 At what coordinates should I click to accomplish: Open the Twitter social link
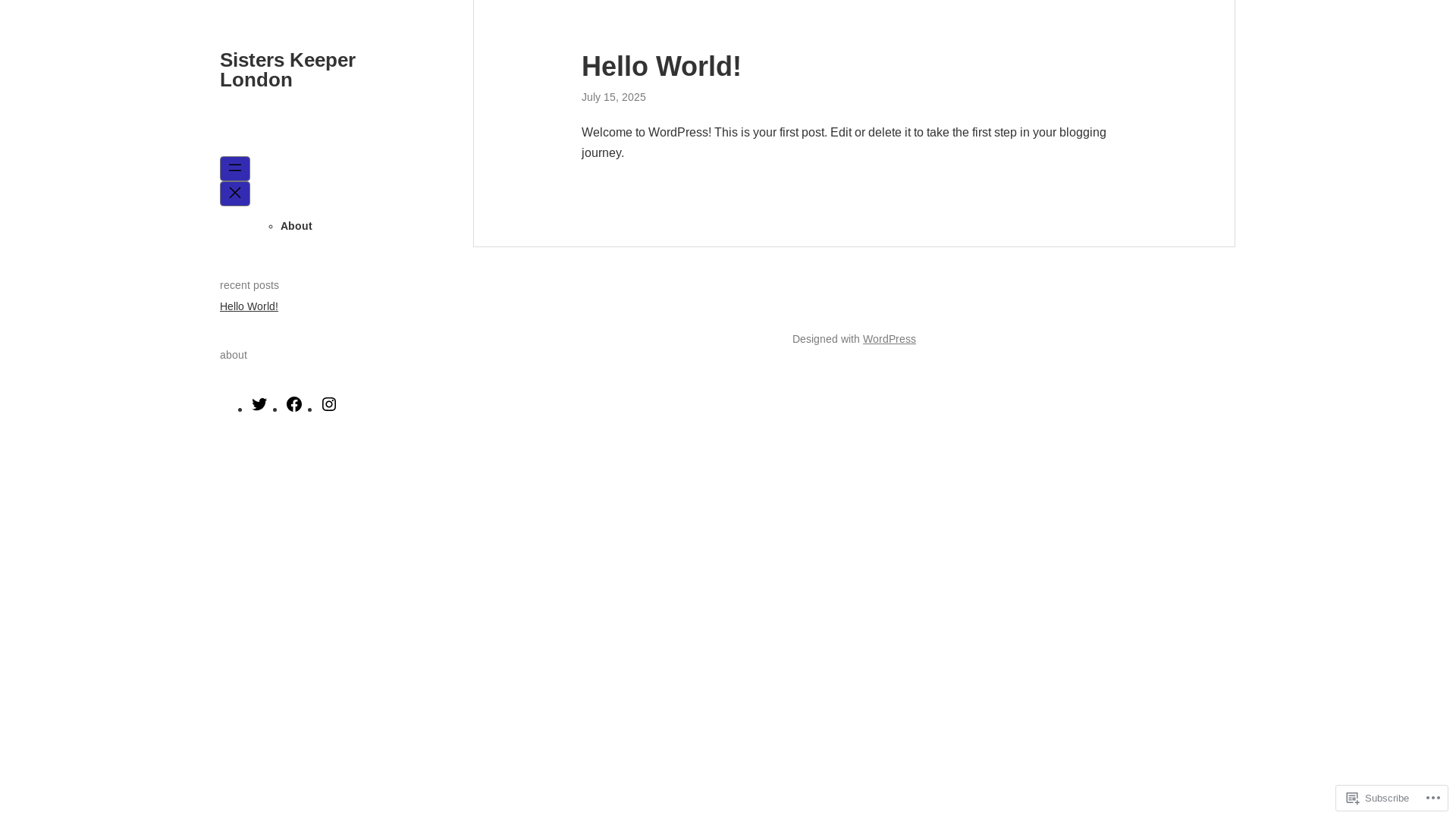pos(259,404)
